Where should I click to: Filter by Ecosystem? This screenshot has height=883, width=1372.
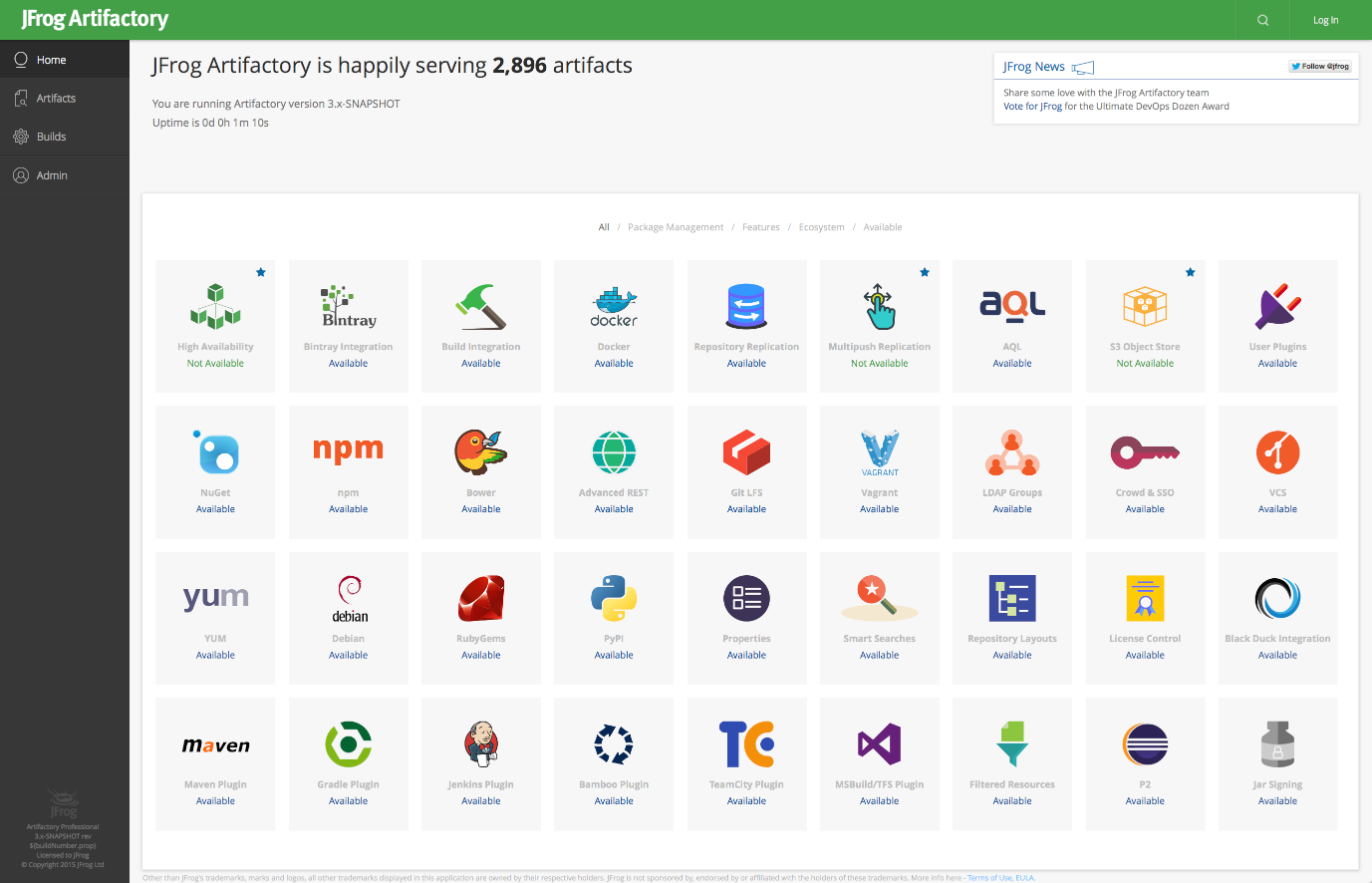(x=821, y=227)
